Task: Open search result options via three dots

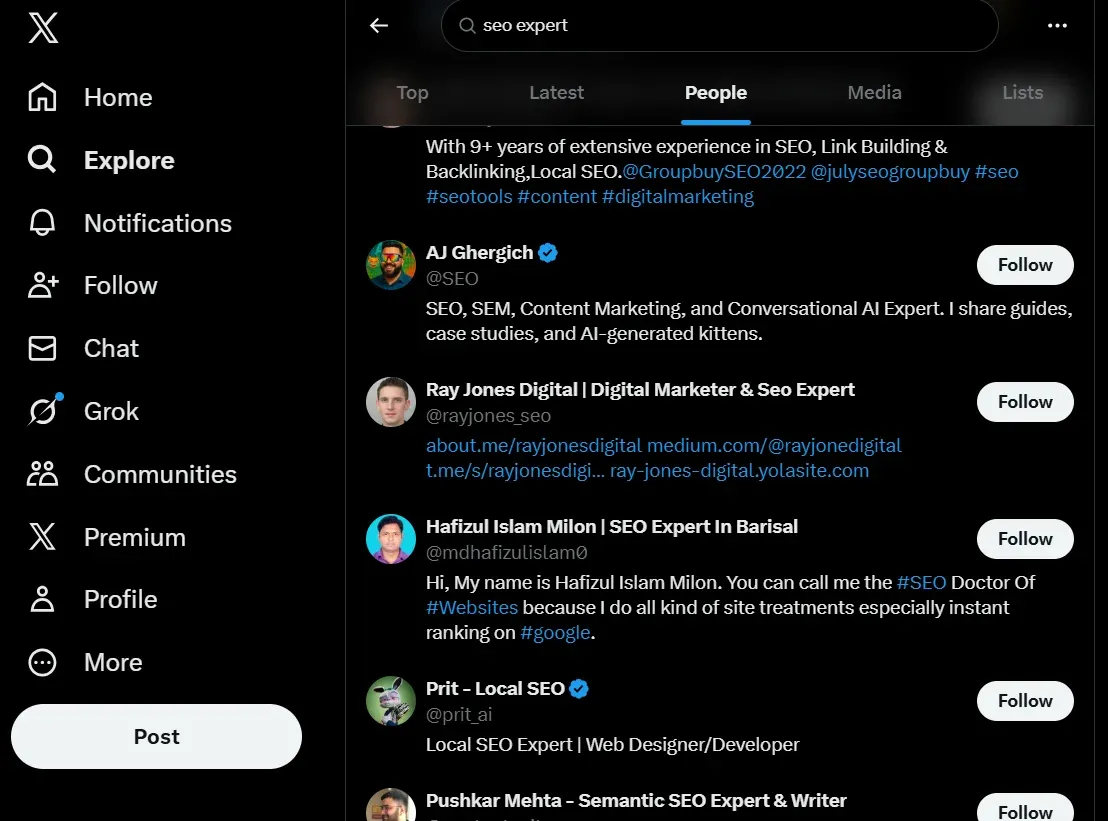Action: [x=1057, y=26]
